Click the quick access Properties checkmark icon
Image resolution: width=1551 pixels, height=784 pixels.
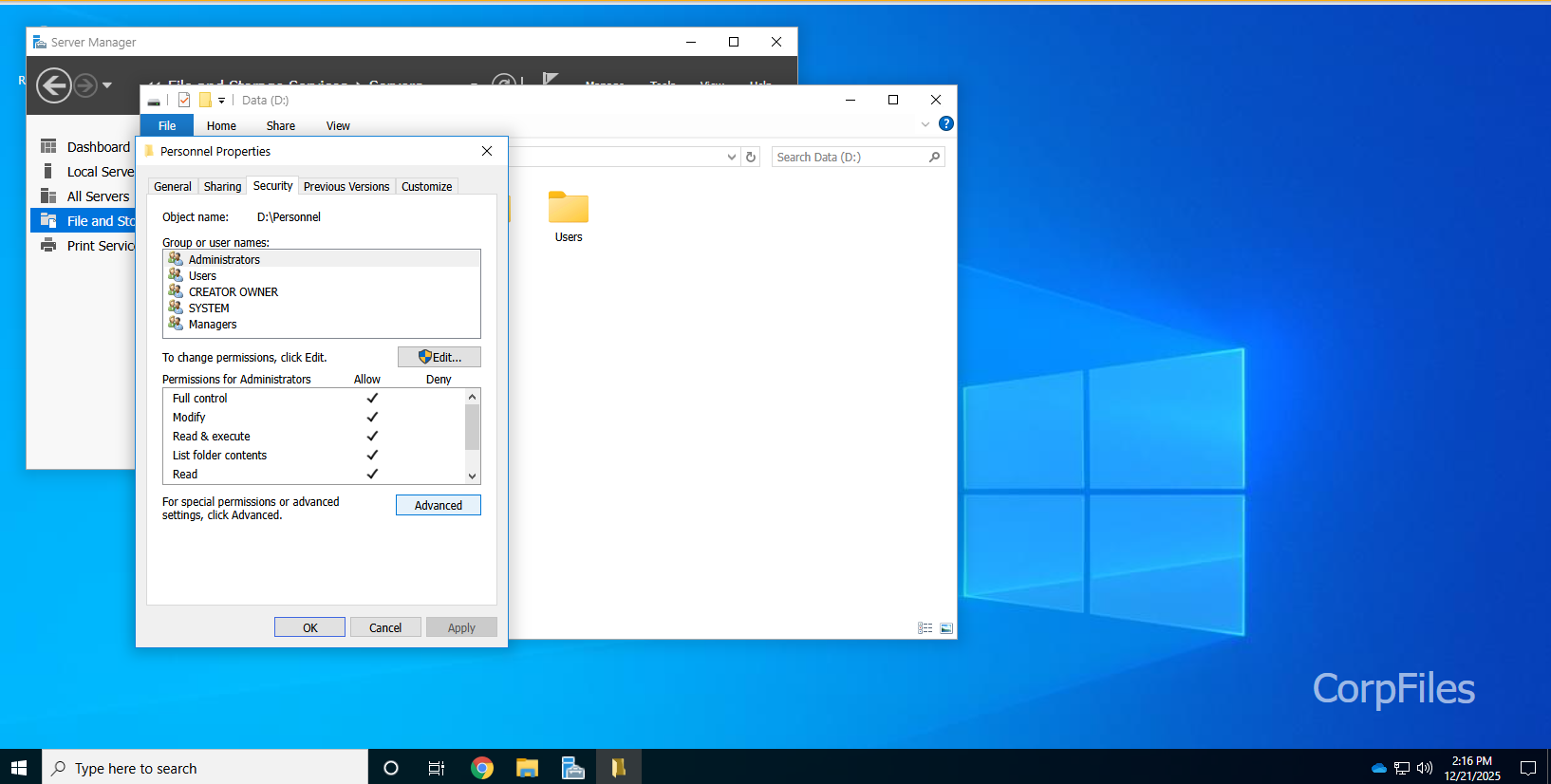tap(184, 101)
